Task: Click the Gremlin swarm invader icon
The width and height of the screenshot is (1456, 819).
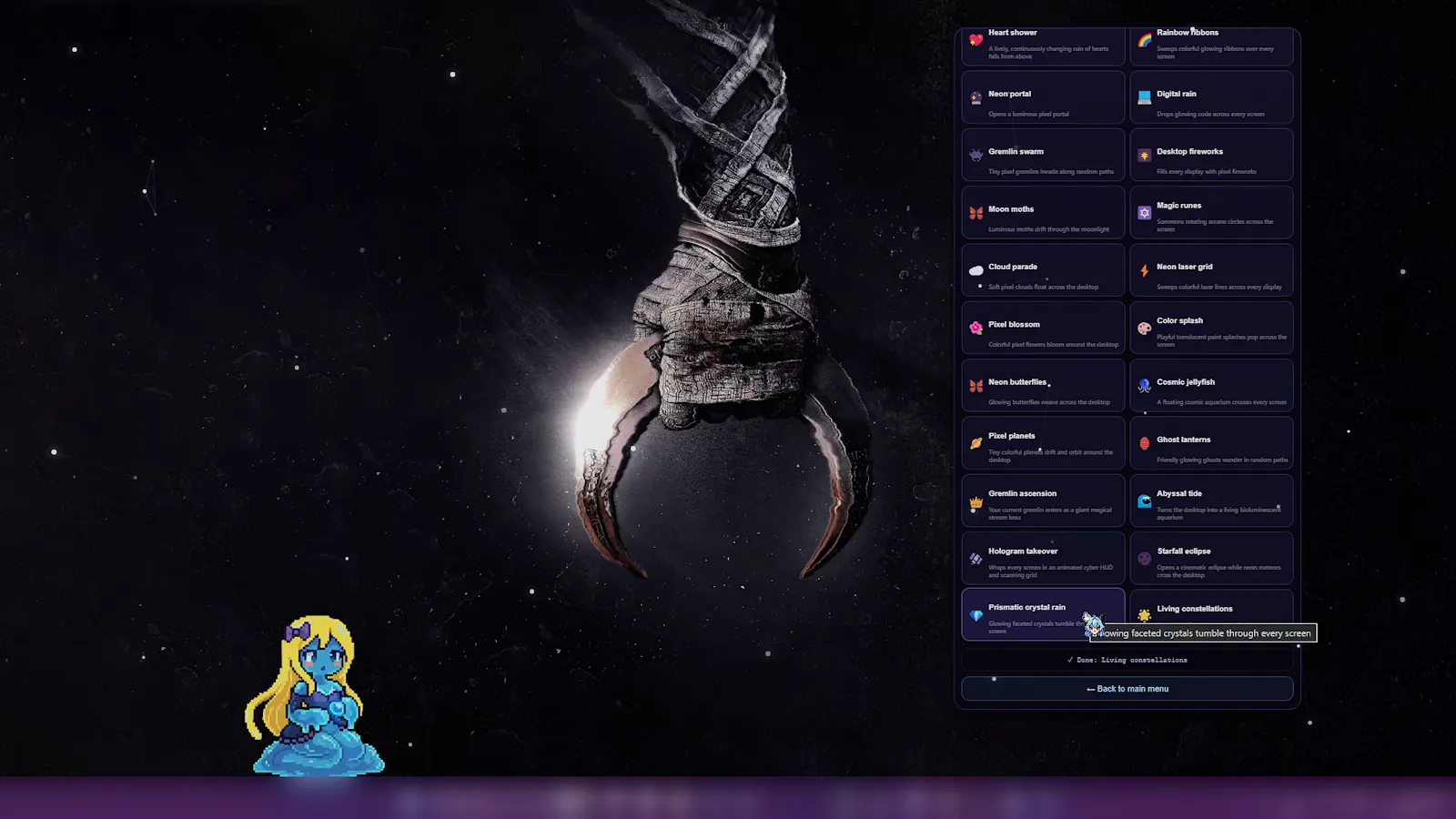Action: tap(976, 156)
